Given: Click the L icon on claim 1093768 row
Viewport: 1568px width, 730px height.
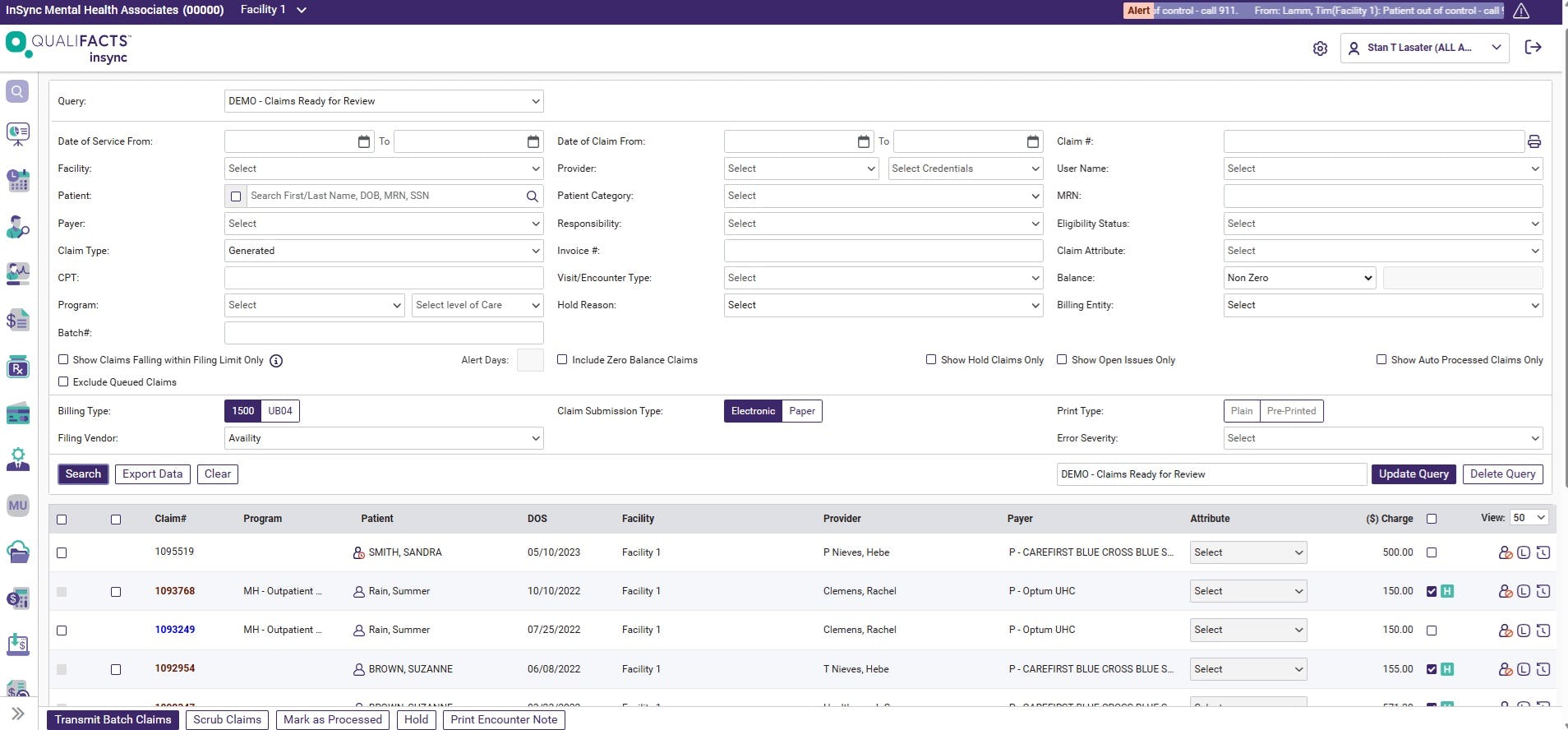Looking at the screenshot, I should (1524, 591).
